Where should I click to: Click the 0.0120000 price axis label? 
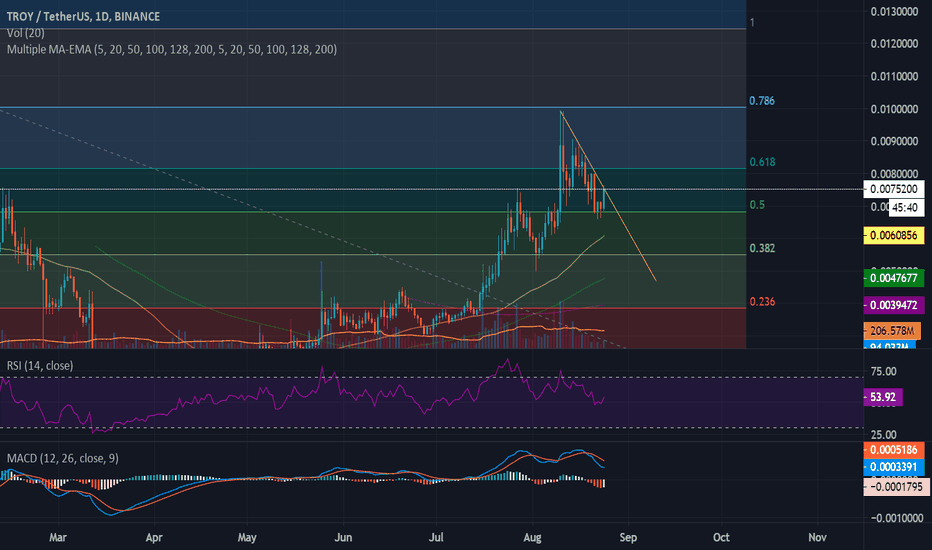(894, 44)
